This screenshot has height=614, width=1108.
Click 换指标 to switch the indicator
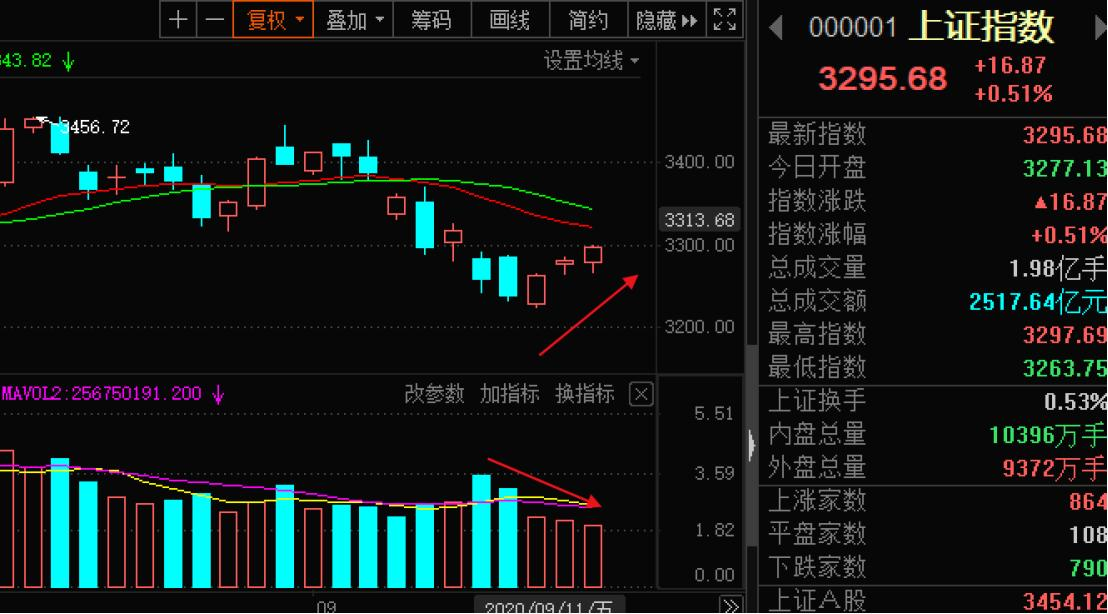tap(586, 394)
